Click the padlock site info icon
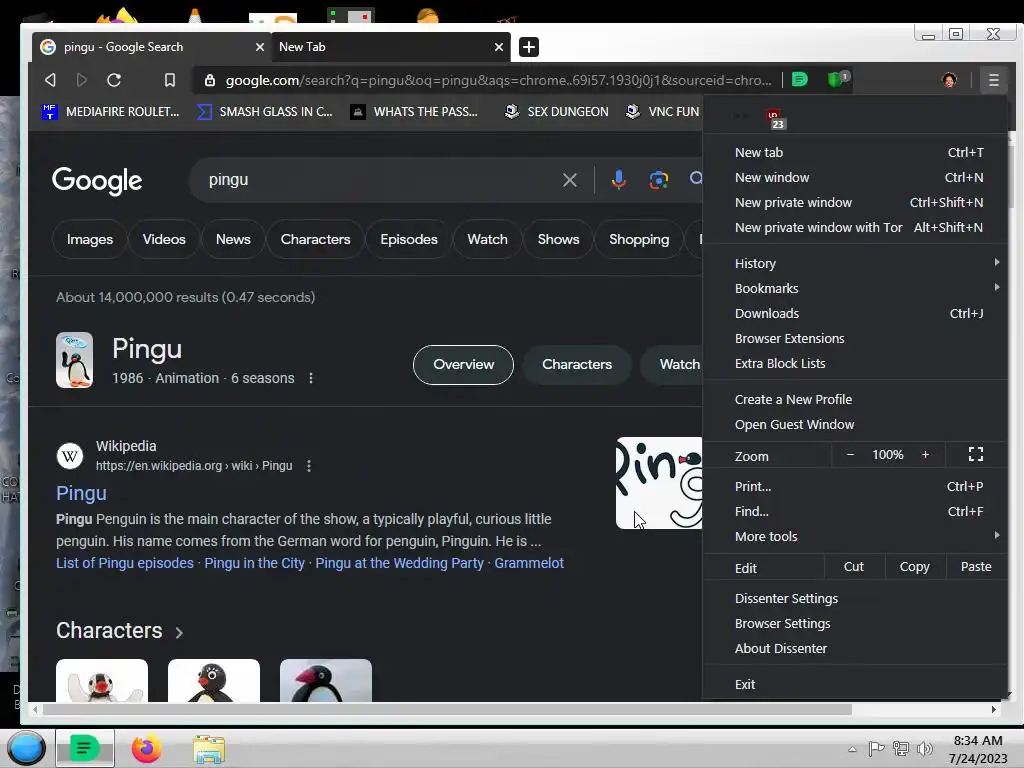 pyautogui.click(x=210, y=80)
